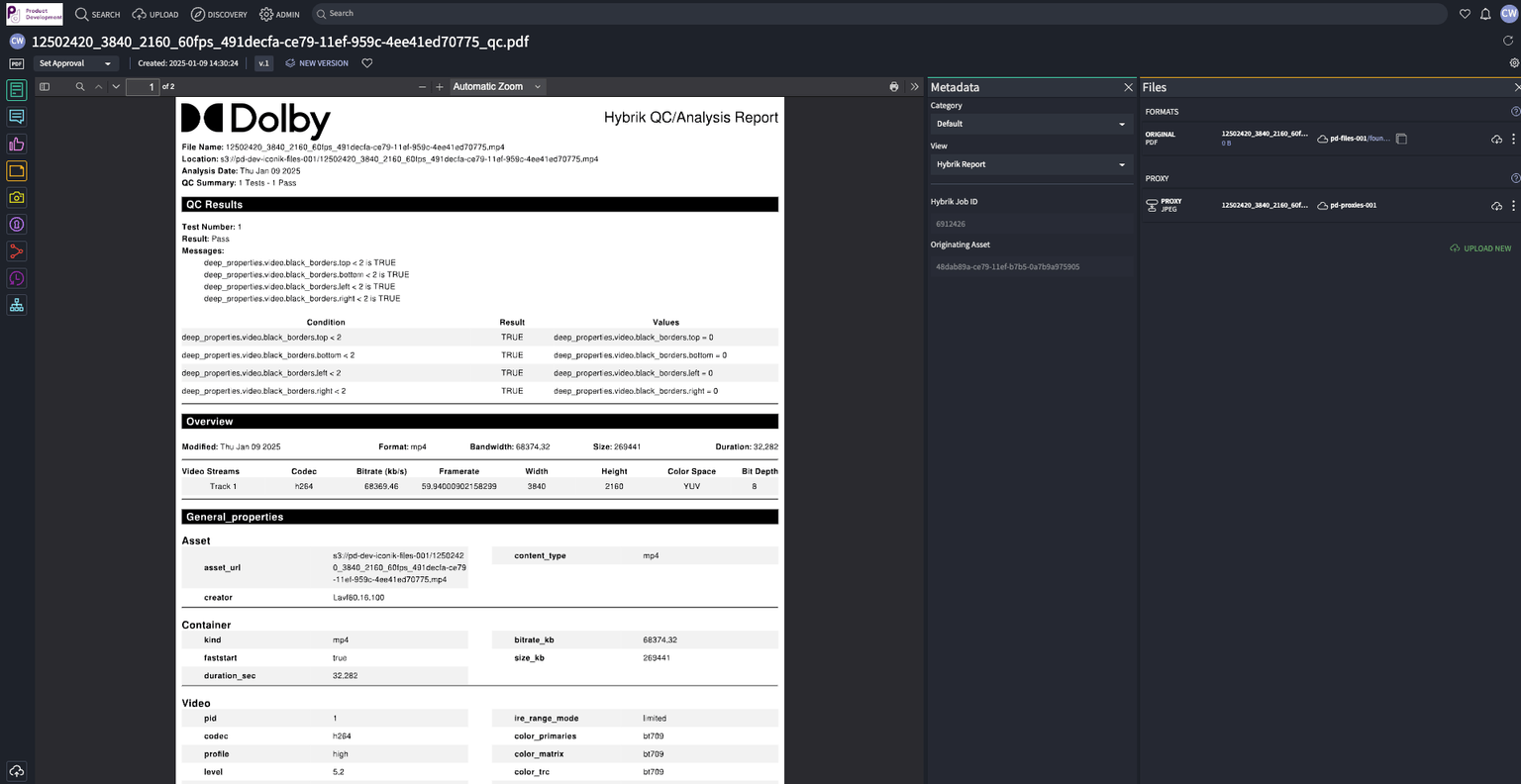Screen dimensions: 1521x784
Task: Click the refresh icon at top right
Action: (1509, 41)
